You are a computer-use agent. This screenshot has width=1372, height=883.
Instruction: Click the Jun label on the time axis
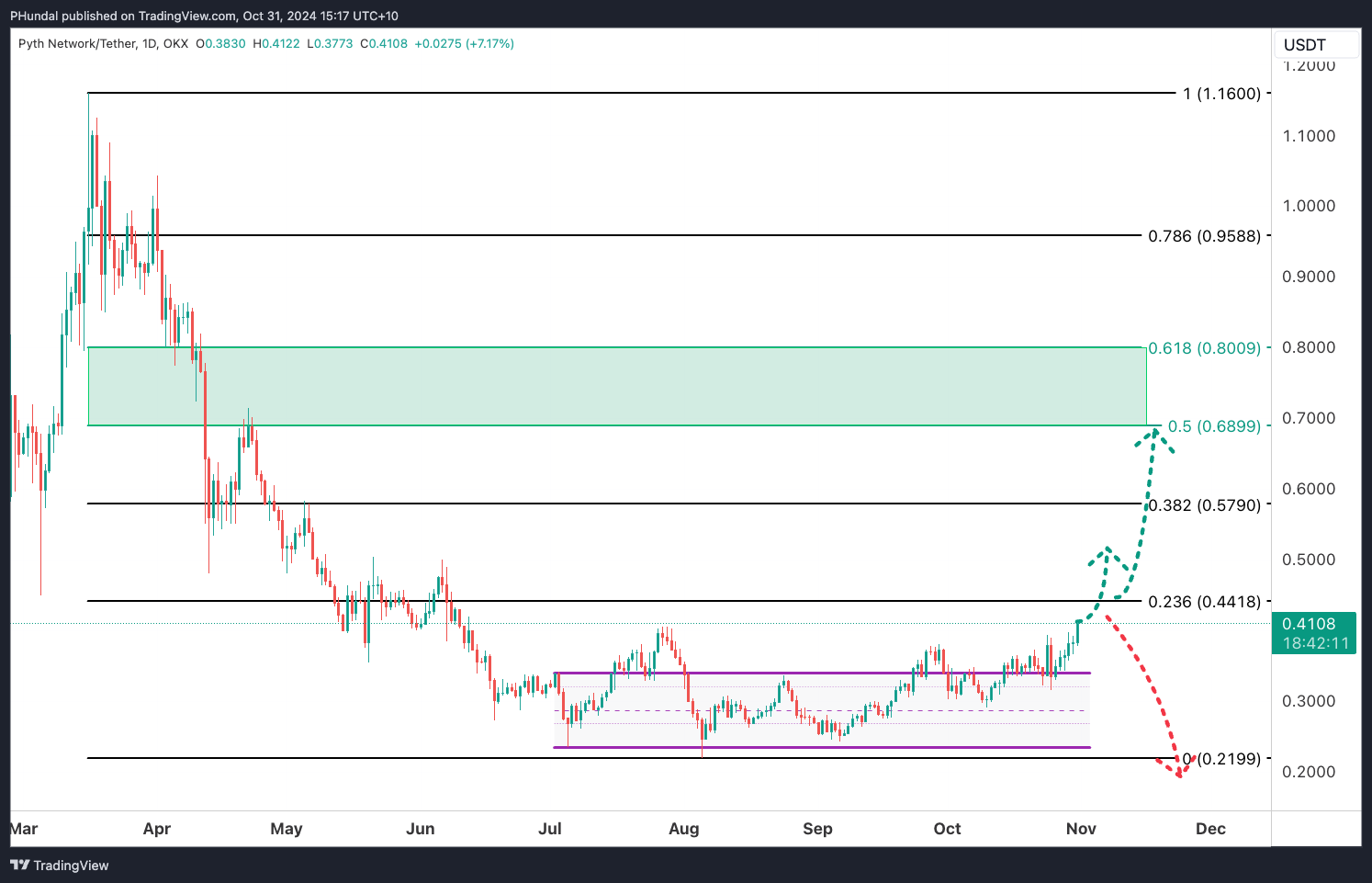pos(421,829)
